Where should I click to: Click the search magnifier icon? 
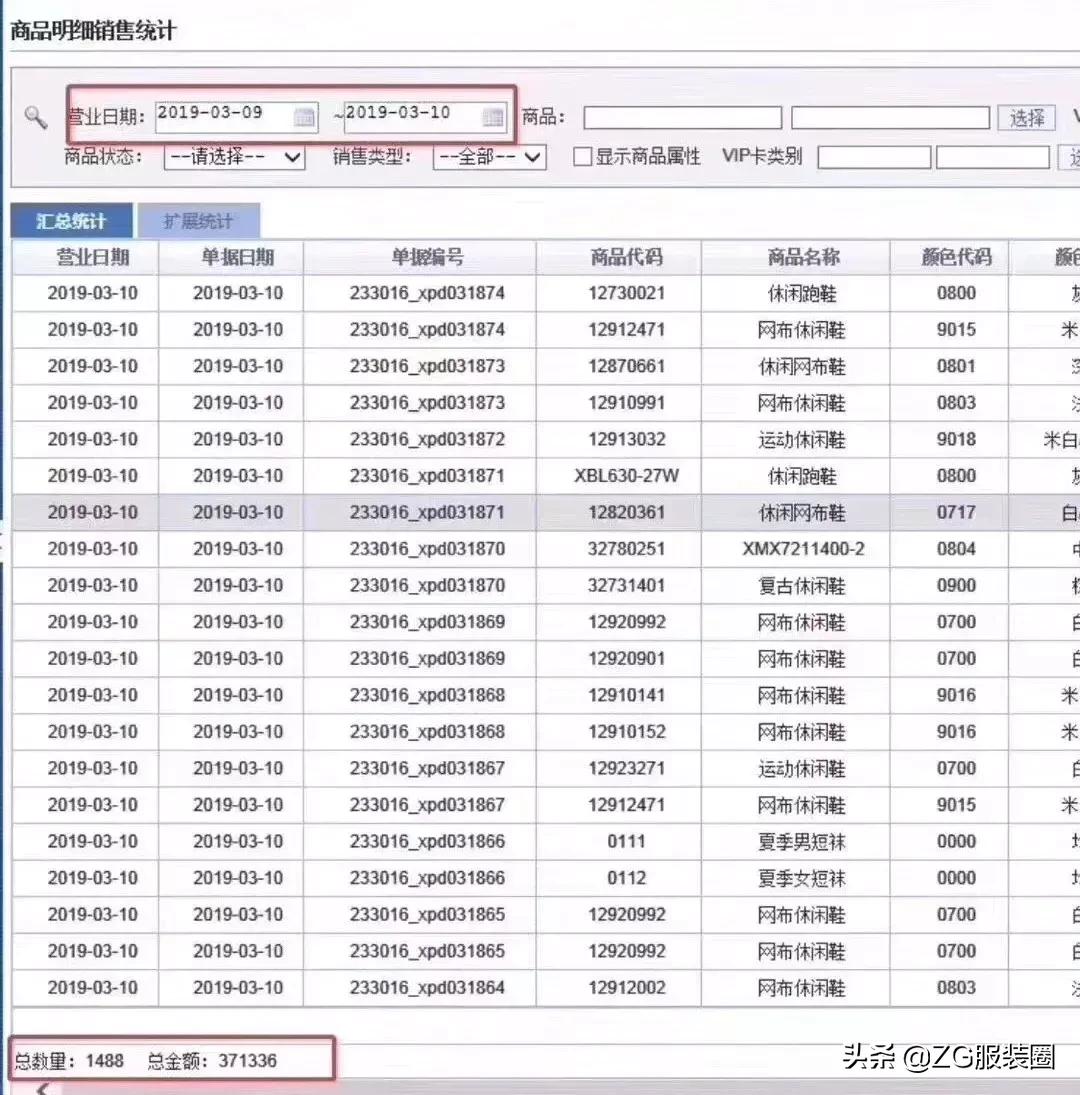37,119
